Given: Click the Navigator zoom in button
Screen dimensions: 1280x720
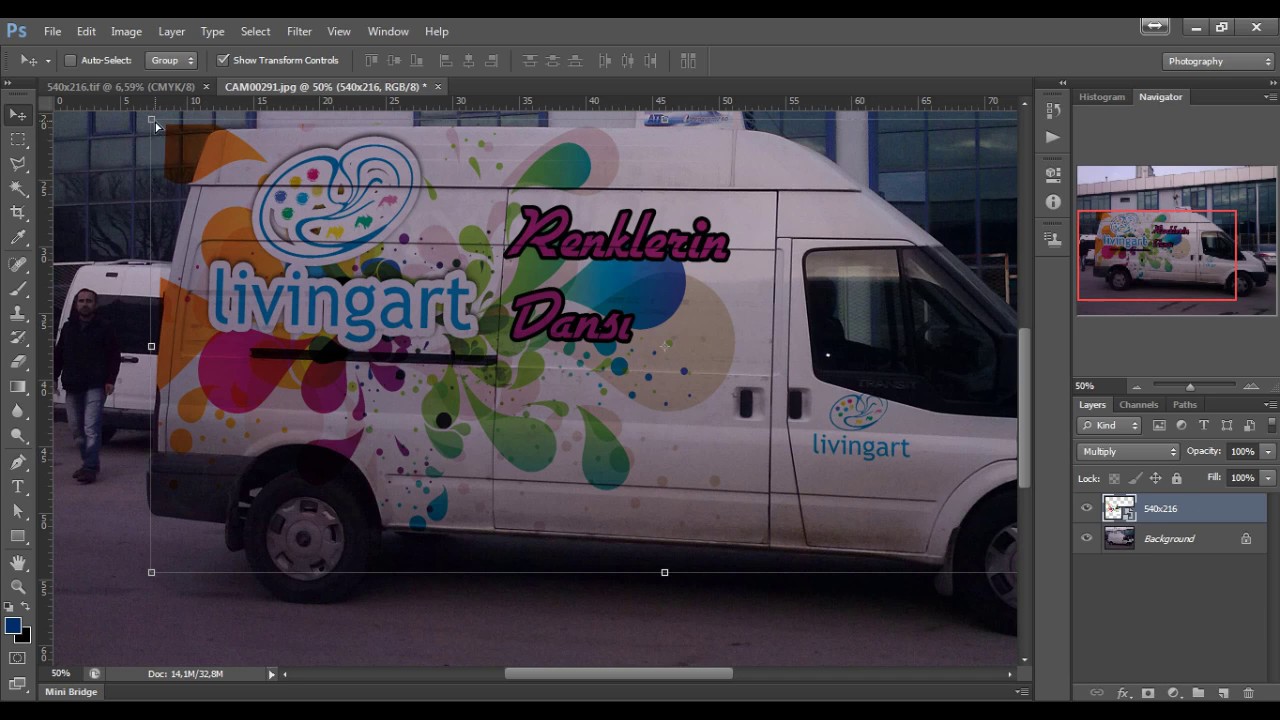Looking at the screenshot, I should pos(1251,386).
